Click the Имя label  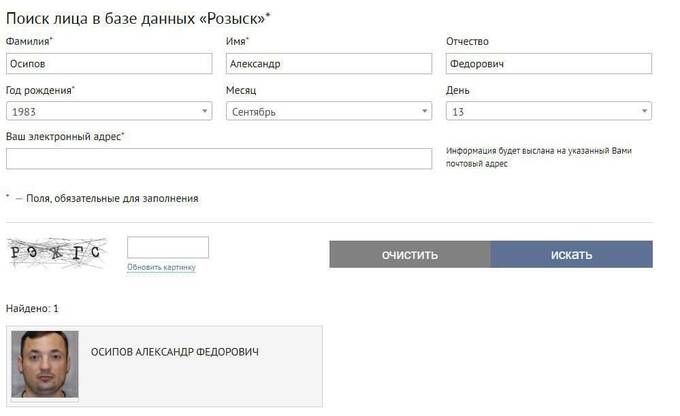coord(237,41)
